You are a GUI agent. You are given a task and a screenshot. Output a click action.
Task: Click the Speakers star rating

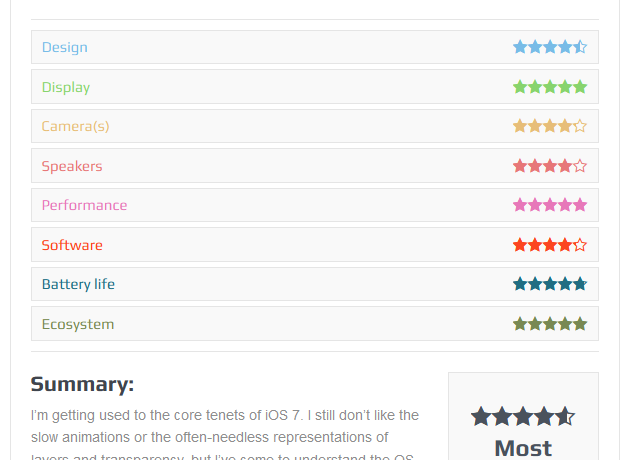click(x=549, y=166)
